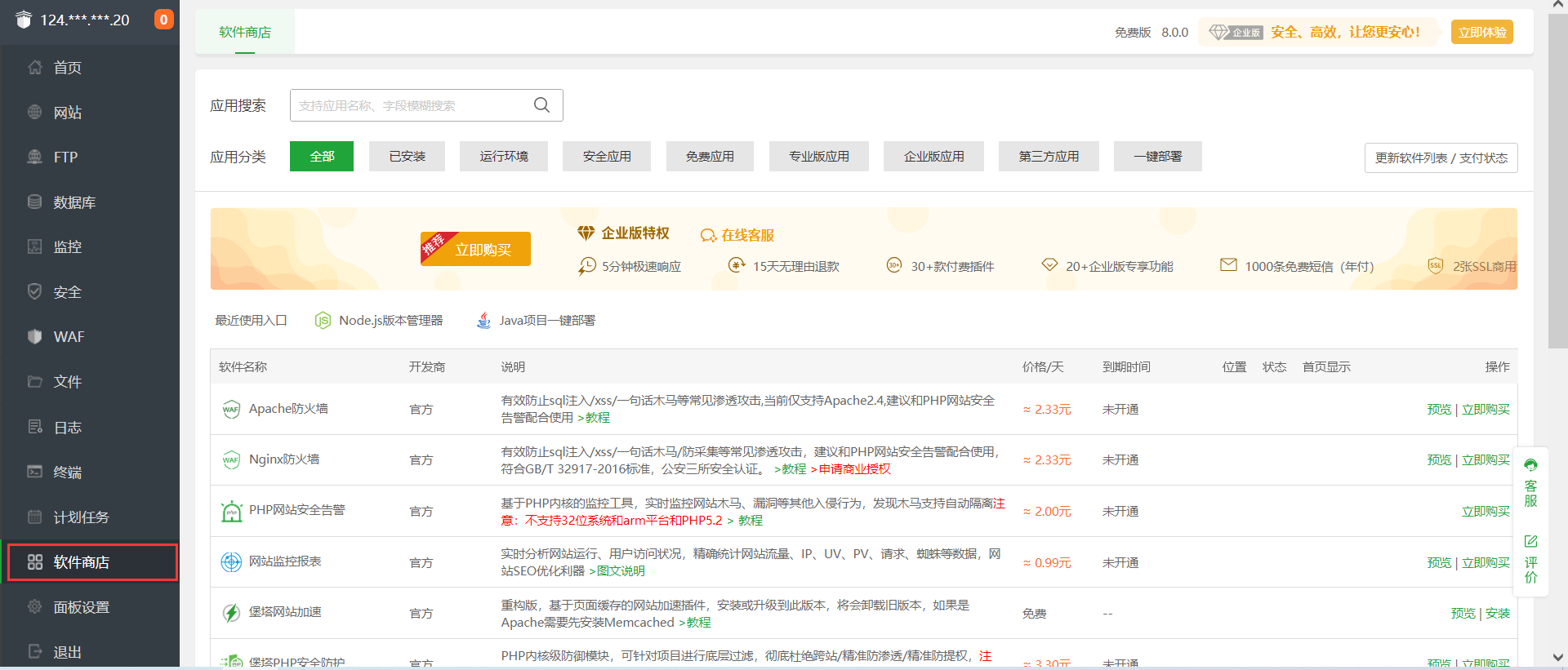Click the panel logo next to IP address

23,20
